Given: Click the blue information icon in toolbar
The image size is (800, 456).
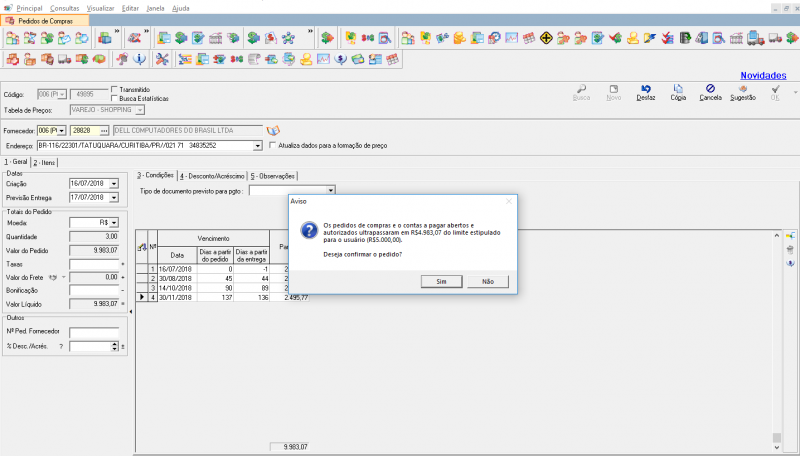Looking at the screenshot, I should [140, 59].
